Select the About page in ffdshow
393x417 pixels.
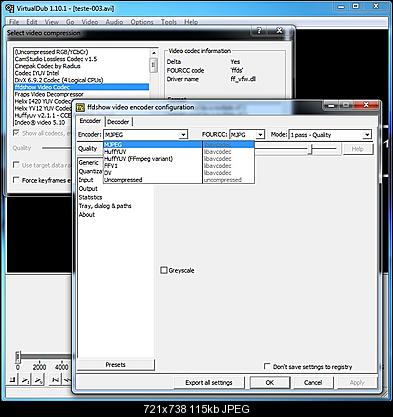pyautogui.click(x=87, y=215)
